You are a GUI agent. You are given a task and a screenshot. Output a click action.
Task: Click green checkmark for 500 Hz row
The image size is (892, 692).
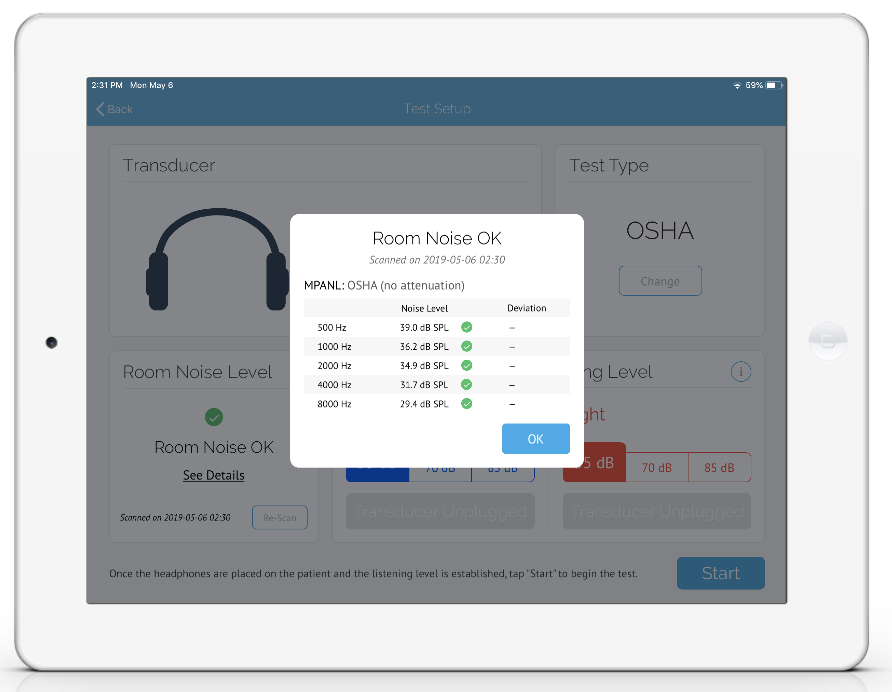click(466, 327)
